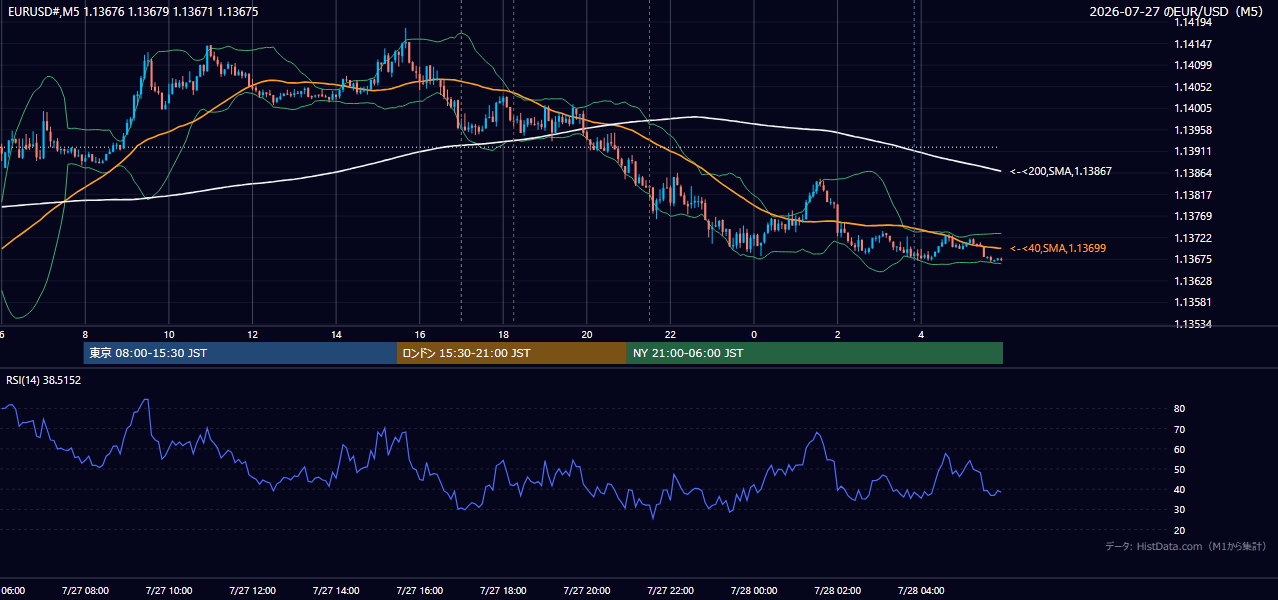Select the NY 21:00-06:00 JST session bar
1278x600 pixels.
tap(815, 353)
